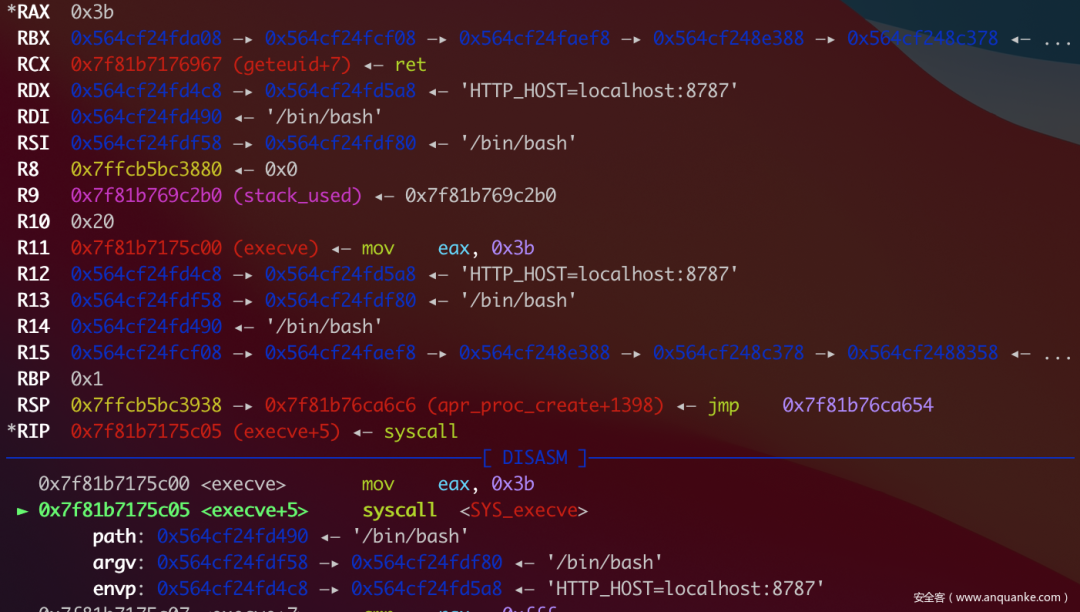
Task: Click the green current-instruction arrow marker
Action: coord(23,511)
